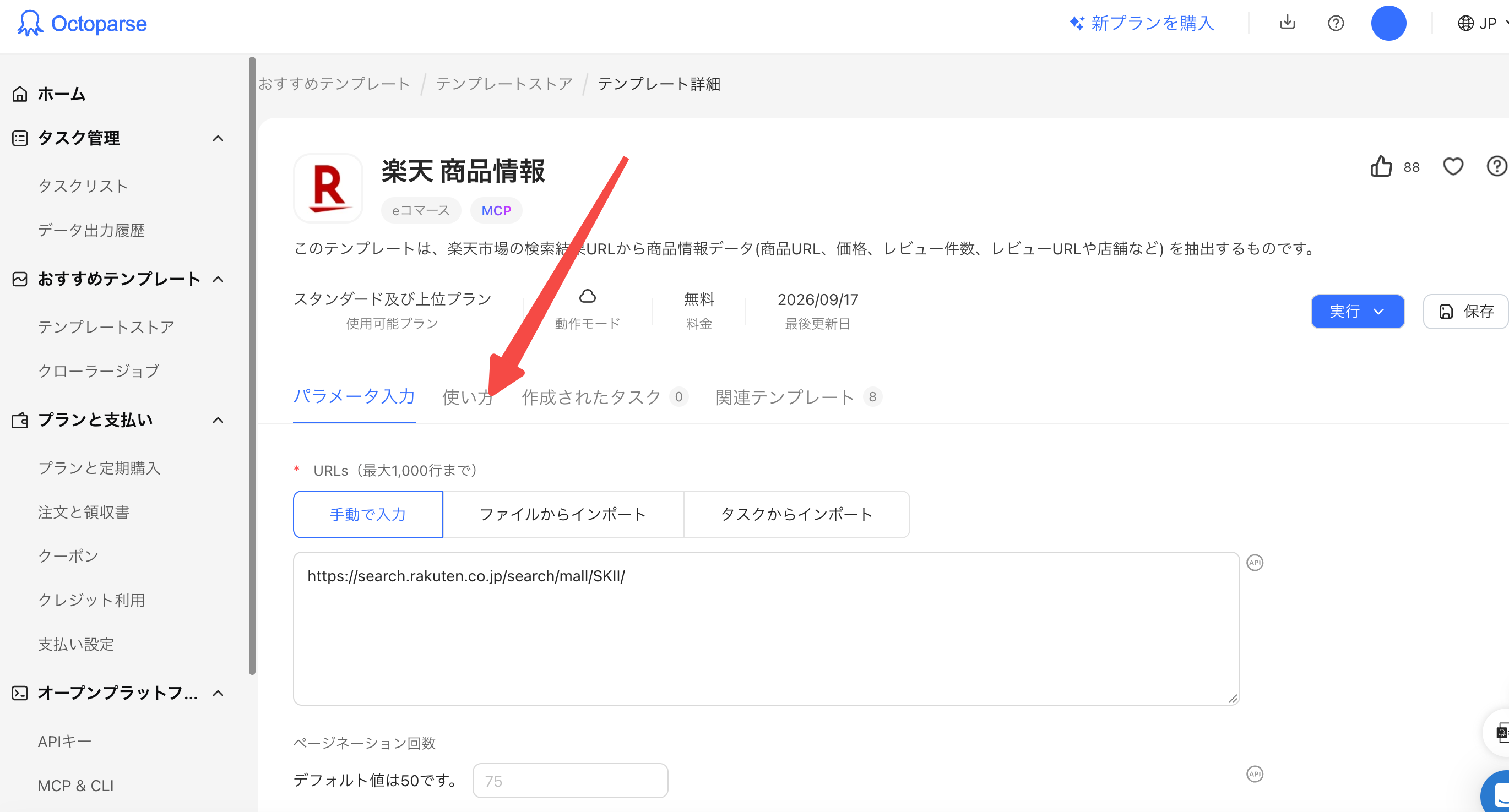Click the sidebar vertical scrollbar

click(252, 366)
